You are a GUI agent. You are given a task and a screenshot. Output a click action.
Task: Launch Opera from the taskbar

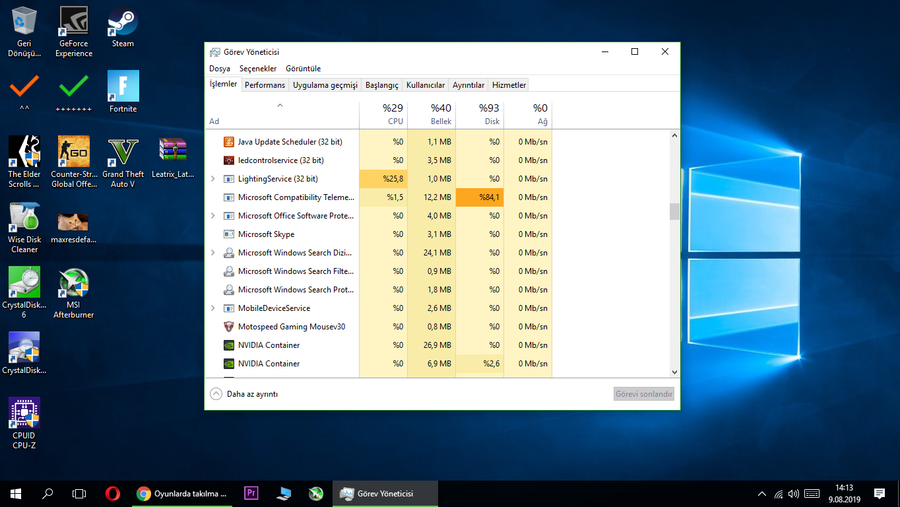pos(112,494)
